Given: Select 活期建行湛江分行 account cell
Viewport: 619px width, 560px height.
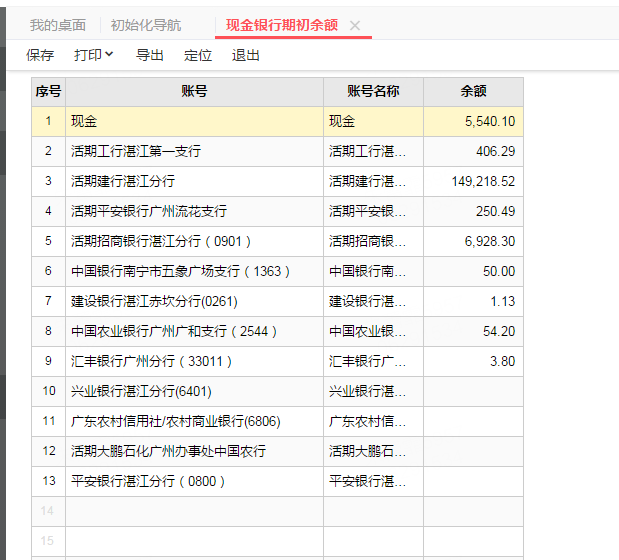Looking at the screenshot, I should tap(194, 181).
